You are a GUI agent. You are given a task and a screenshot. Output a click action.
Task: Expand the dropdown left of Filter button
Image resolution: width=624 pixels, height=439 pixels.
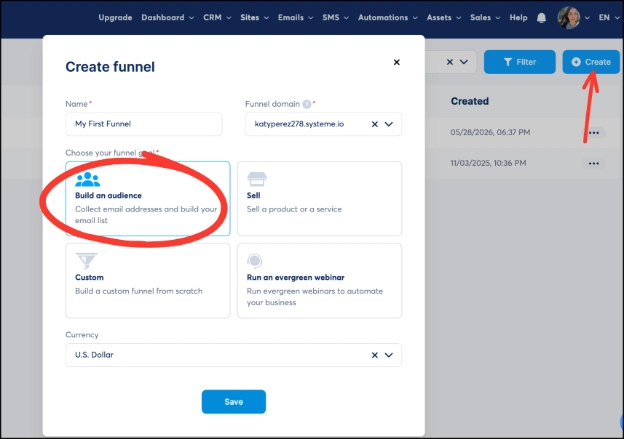click(x=464, y=62)
